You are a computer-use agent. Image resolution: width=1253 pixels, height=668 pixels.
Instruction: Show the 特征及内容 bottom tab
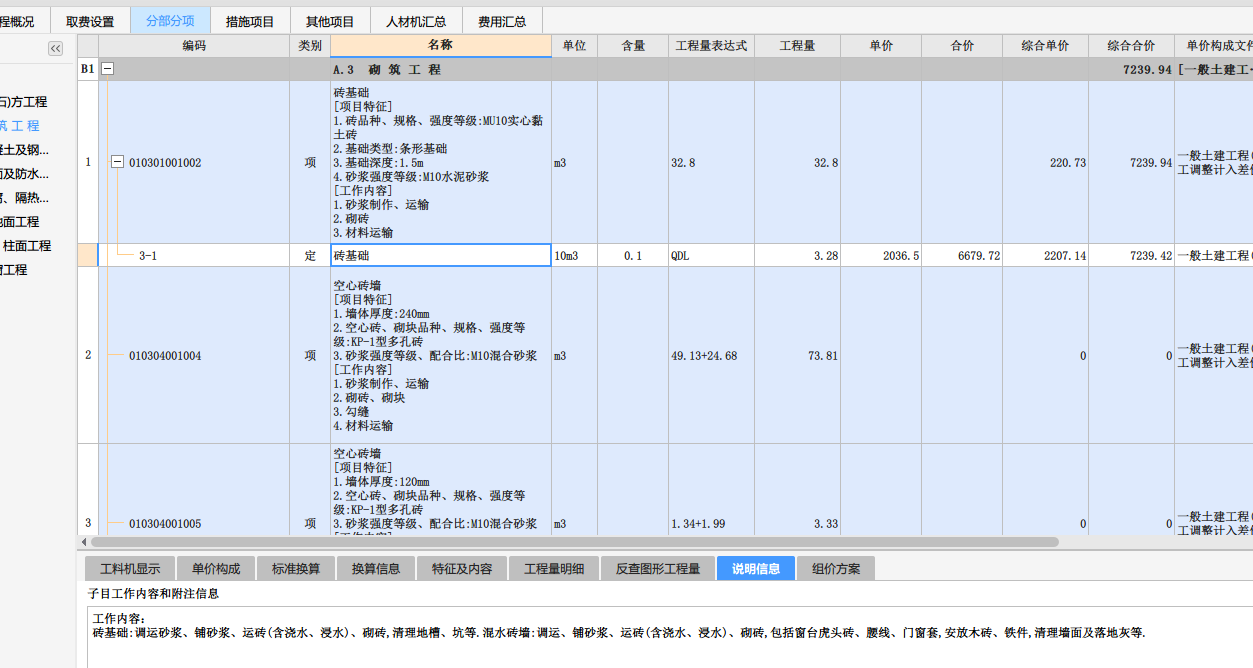(x=462, y=569)
